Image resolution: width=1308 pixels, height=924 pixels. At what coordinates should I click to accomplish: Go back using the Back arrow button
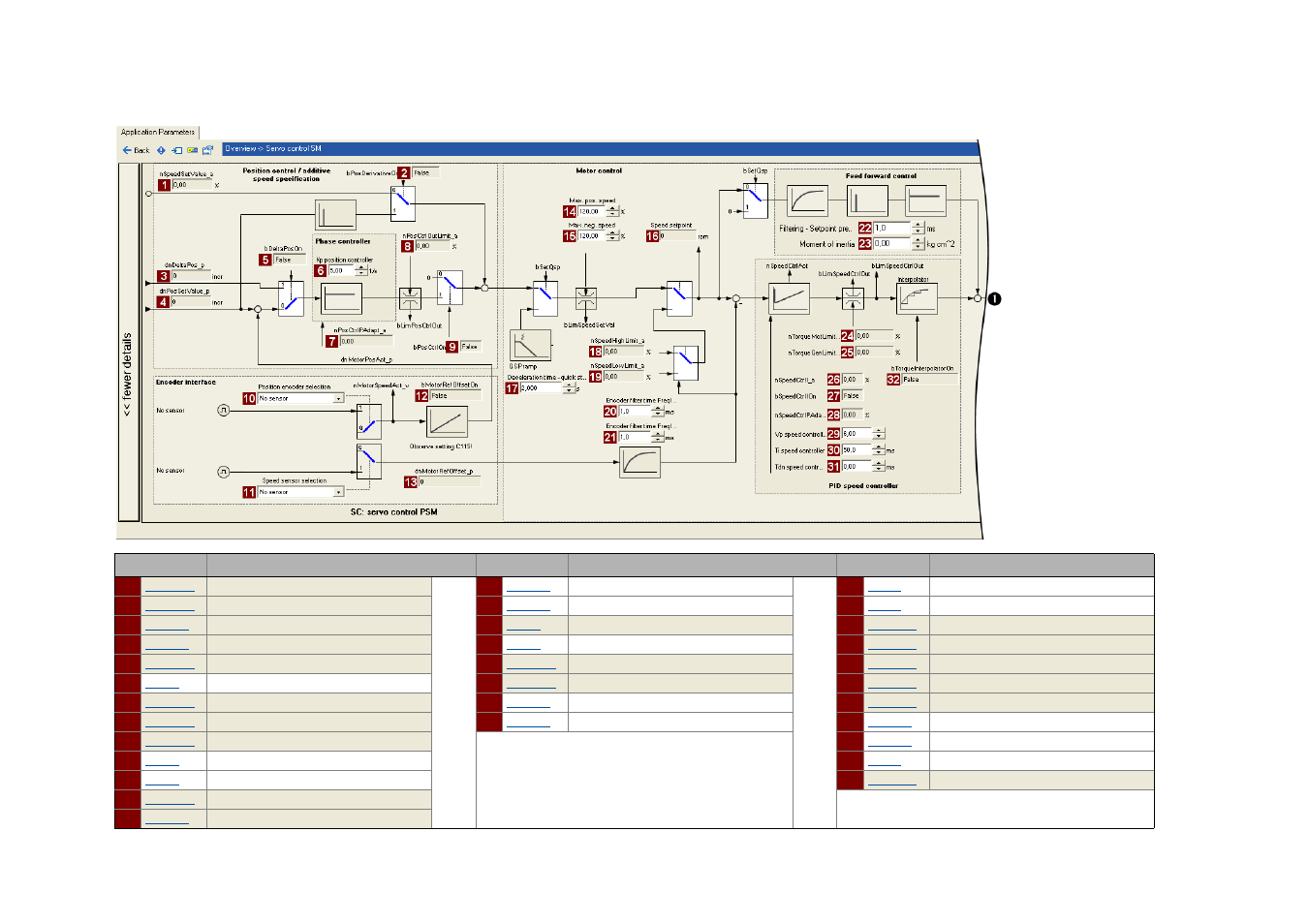136,150
